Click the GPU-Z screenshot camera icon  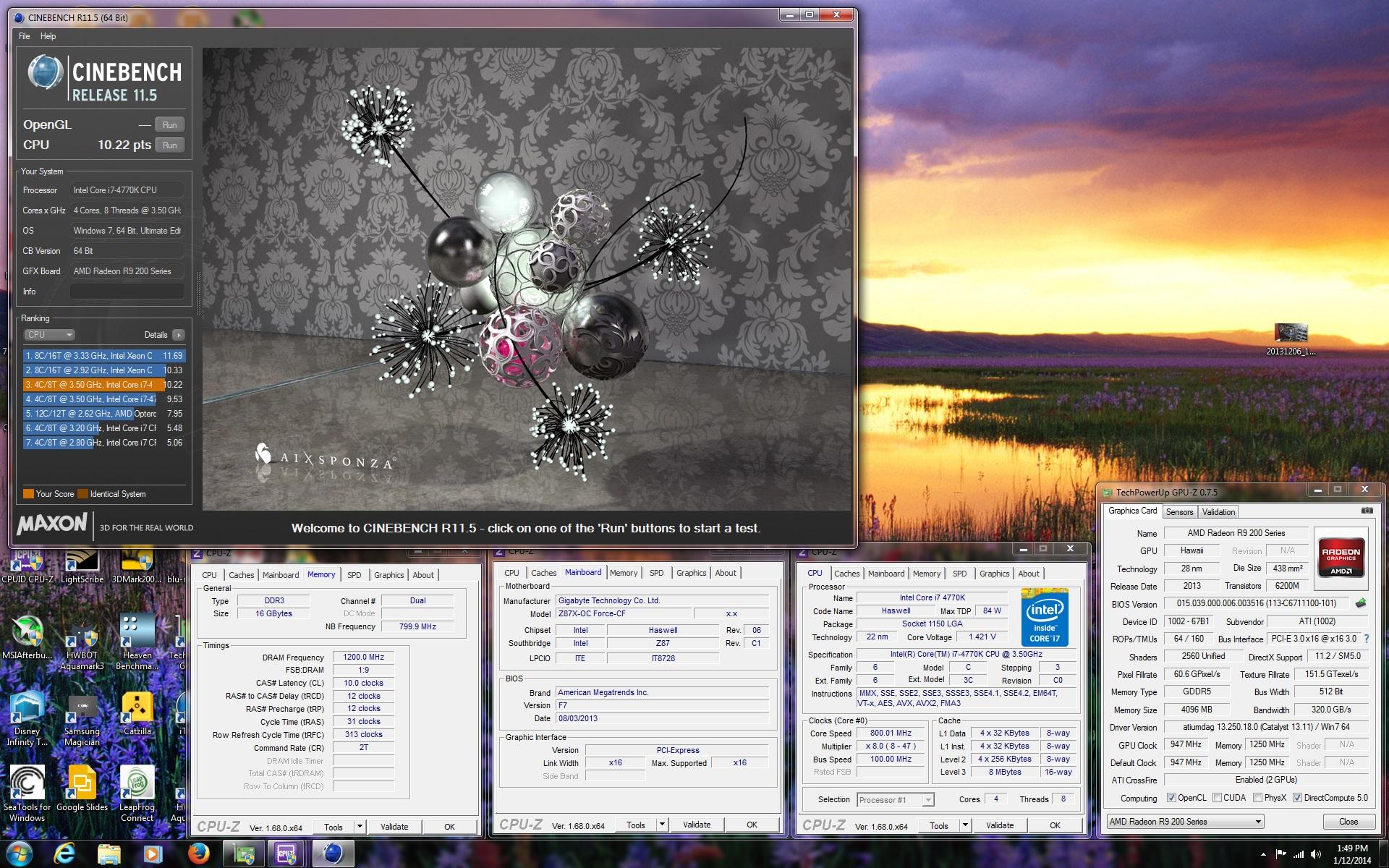[1367, 511]
